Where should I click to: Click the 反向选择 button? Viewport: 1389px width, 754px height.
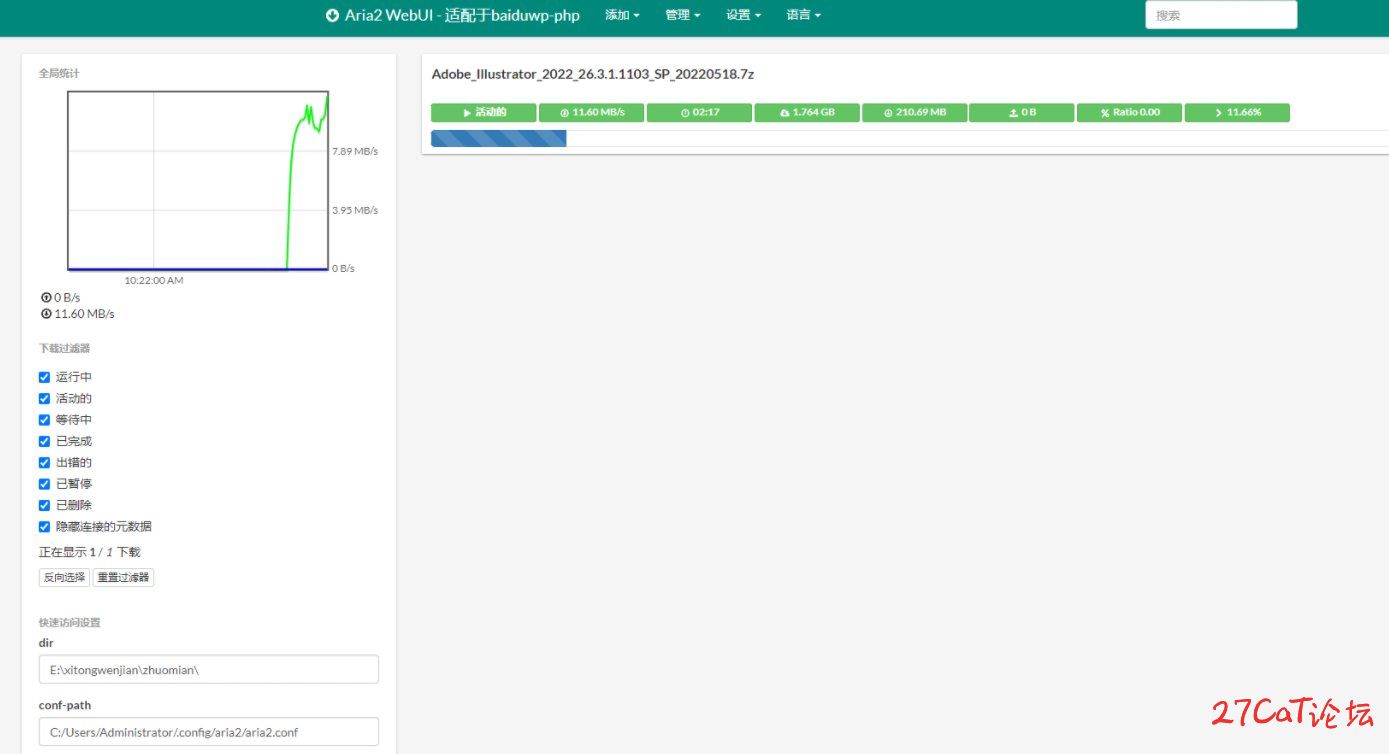tap(64, 577)
